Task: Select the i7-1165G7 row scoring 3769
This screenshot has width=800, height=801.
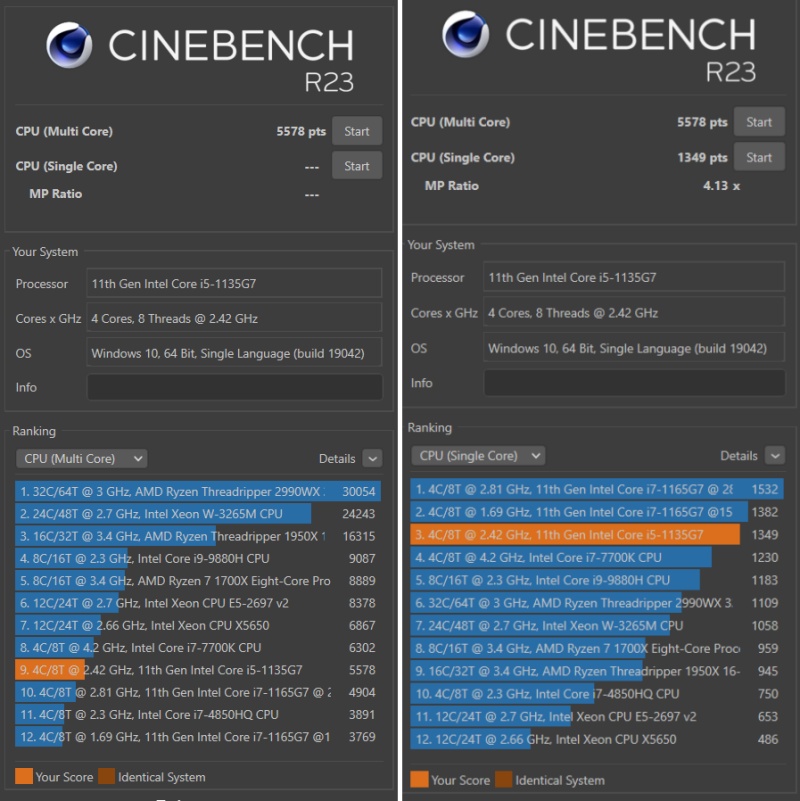Action: (x=198, y=737)
